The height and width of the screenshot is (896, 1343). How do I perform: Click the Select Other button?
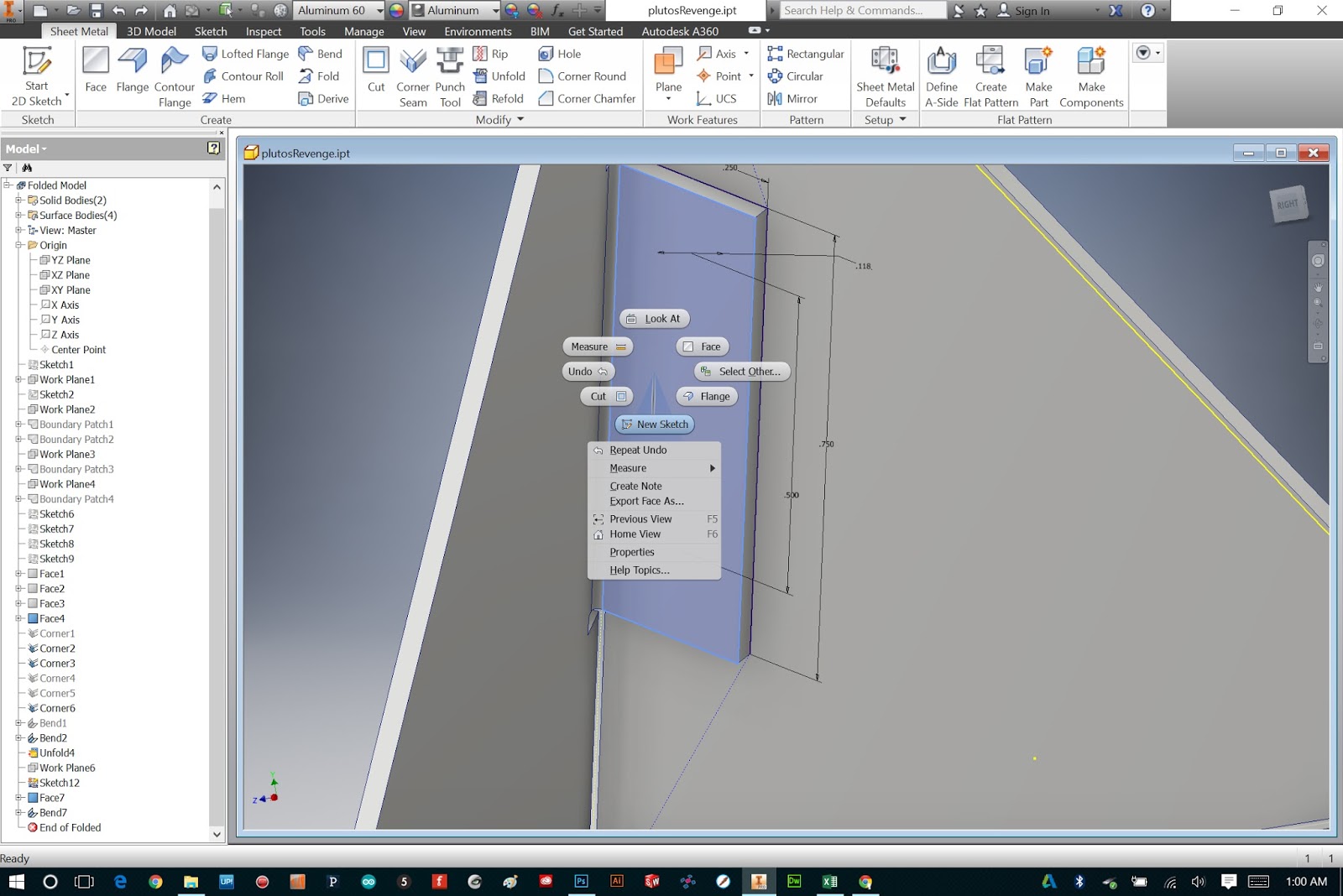[742, 371]
